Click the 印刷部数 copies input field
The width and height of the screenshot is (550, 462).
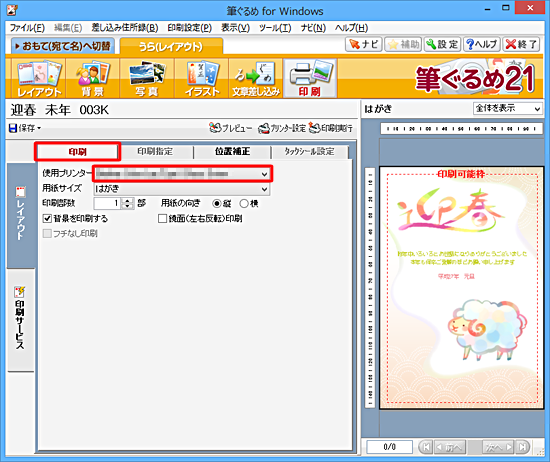pos(107,203)
